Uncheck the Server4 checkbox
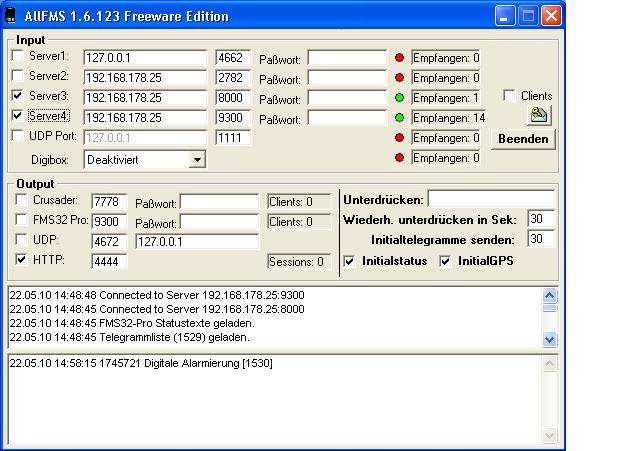 17,115
